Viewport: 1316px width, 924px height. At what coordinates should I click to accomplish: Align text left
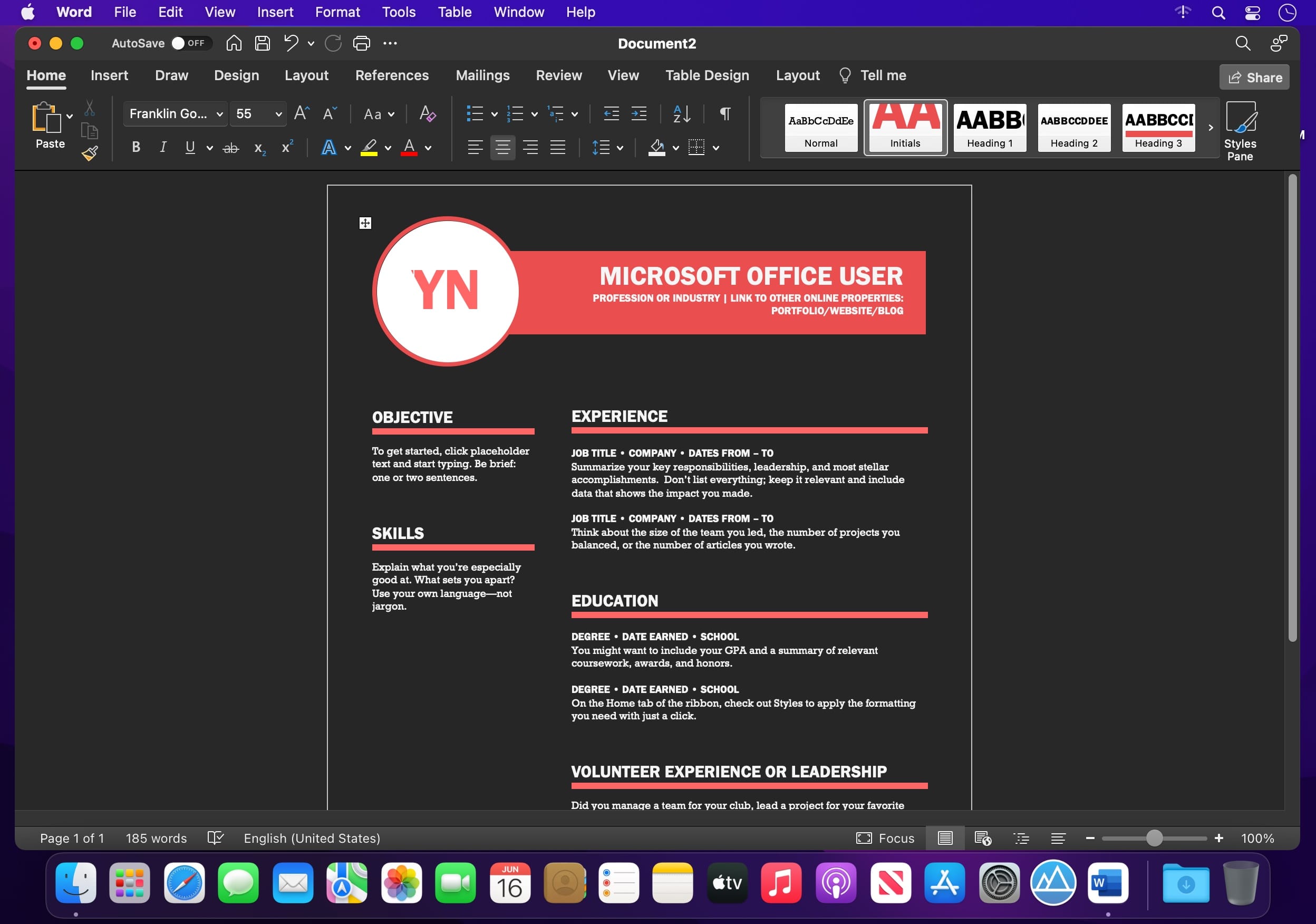[x=475, y=147]
